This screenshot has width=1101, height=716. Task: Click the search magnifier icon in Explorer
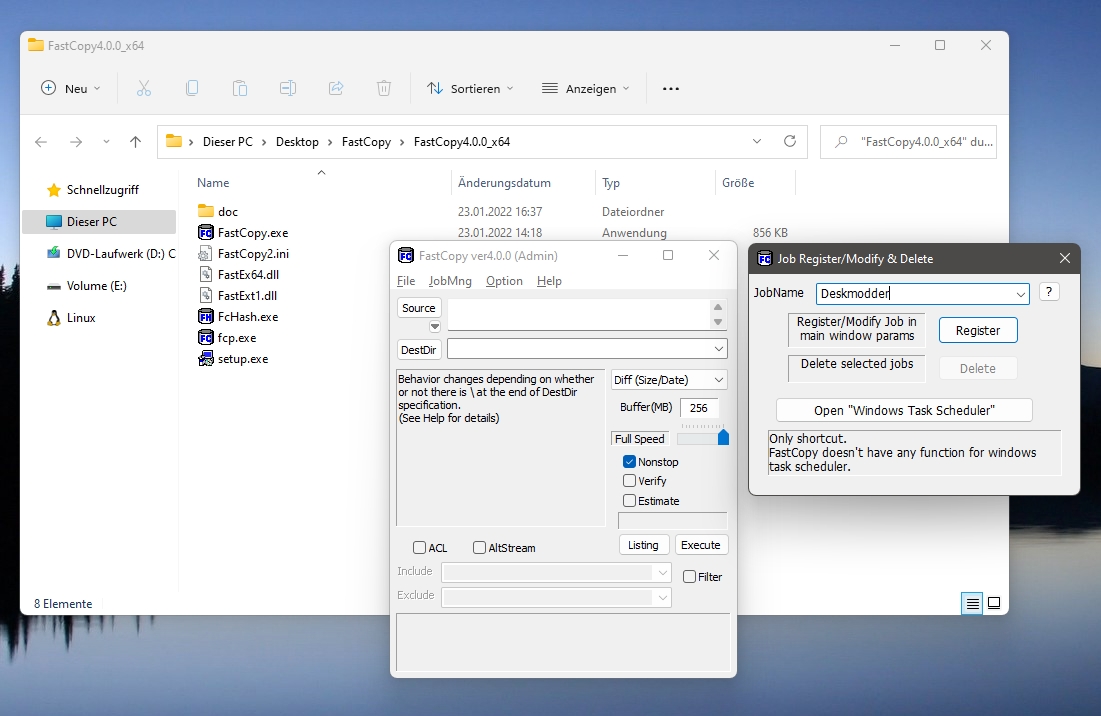coord(840,142)
